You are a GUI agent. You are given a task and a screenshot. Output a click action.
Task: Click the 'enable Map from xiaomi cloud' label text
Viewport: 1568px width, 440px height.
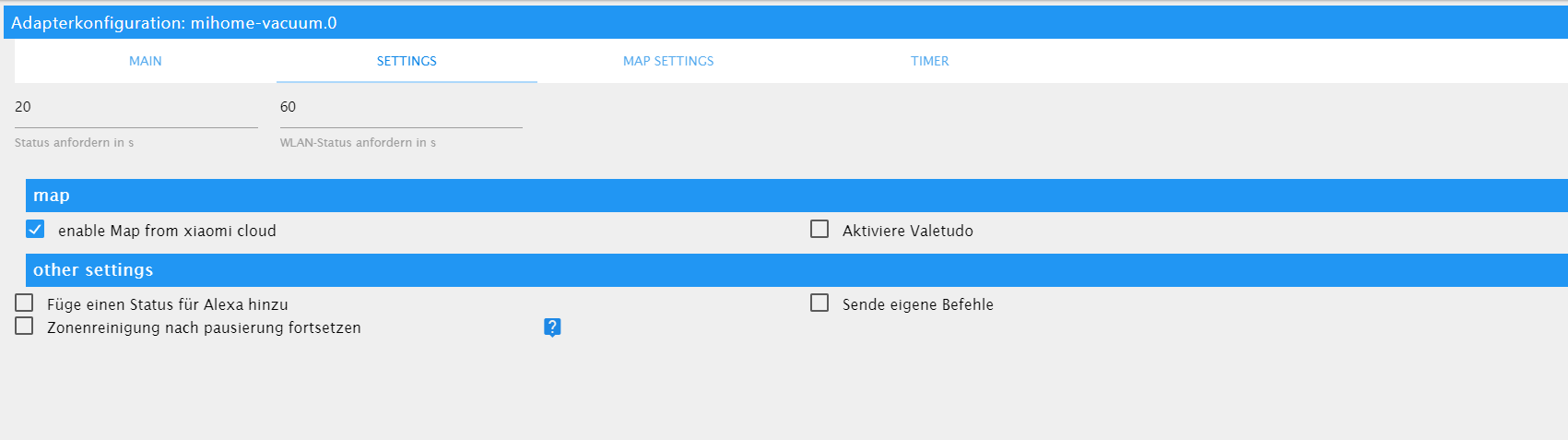(167, 231)
